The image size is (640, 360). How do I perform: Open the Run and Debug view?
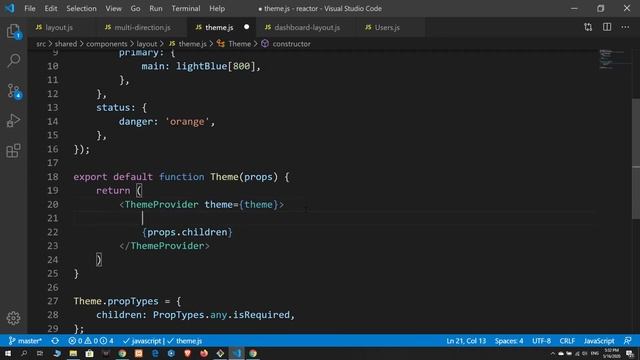pyautogui.click(x=13, y=121)
